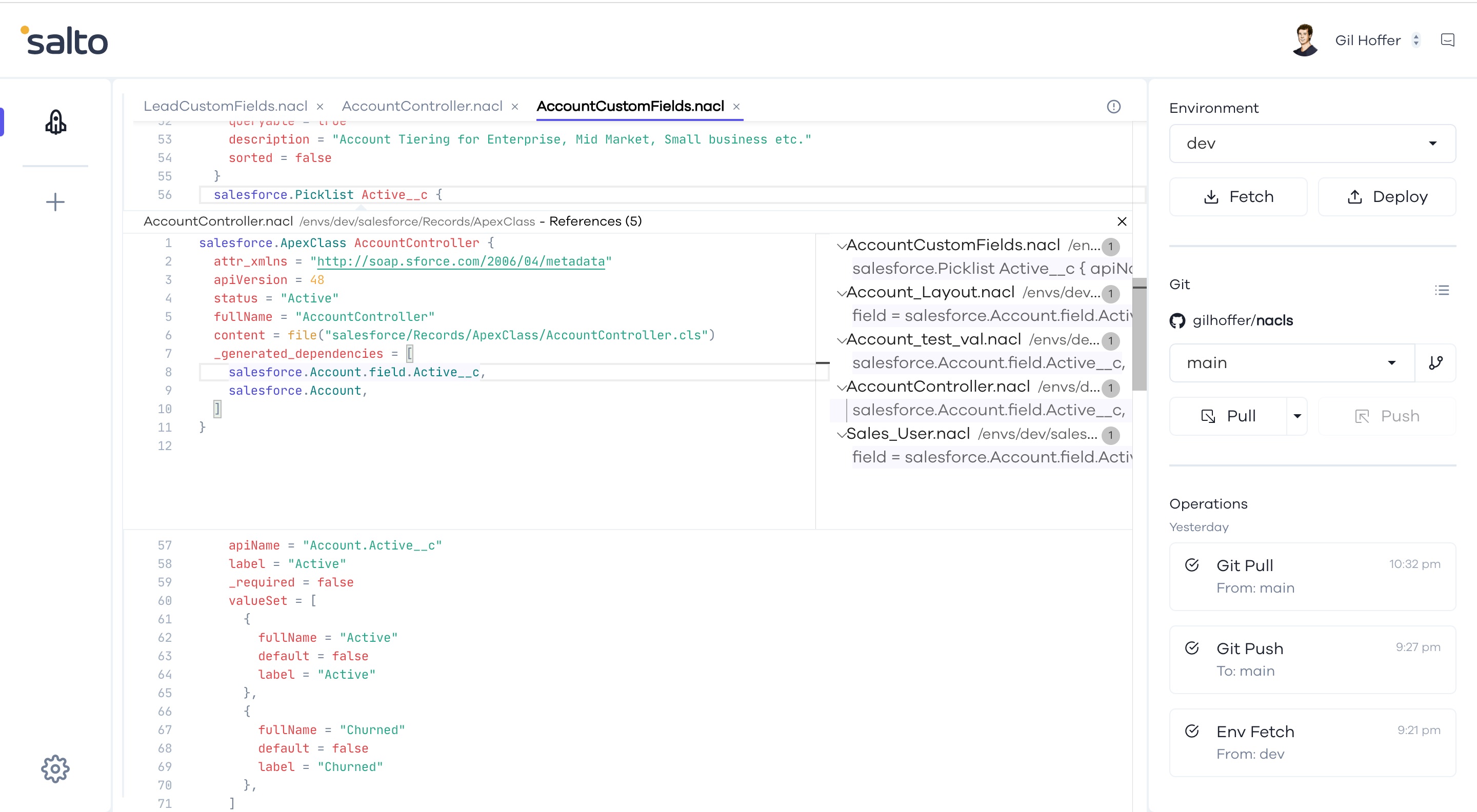Click the Fetch button
Image resolution: width=1477 pixels, height=812 pixels.
(x=1238, y=196)
